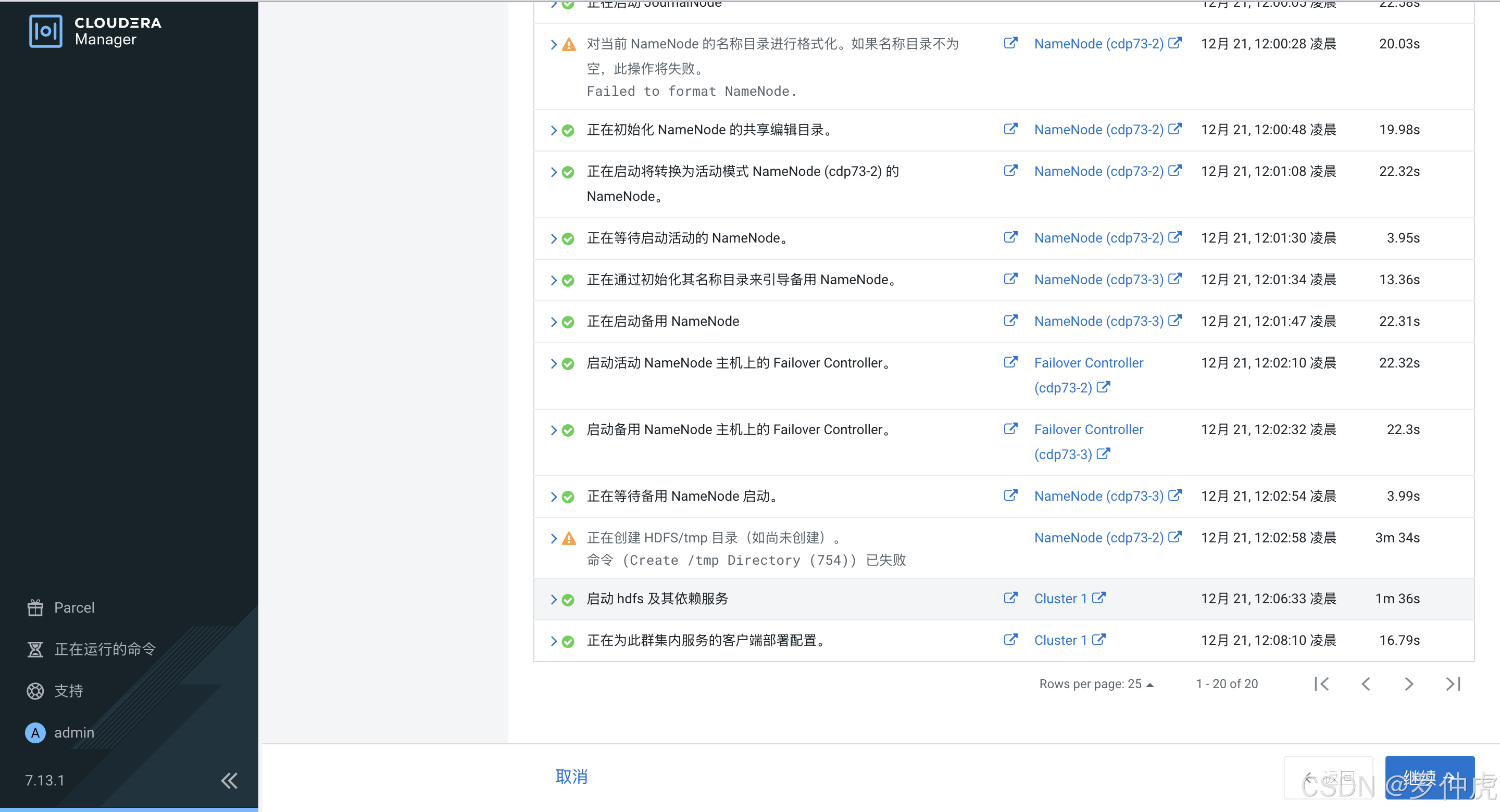Click external link icon for 启动 hdfs 及其依赖服务
This screenshot has width=1500, height=812.
tap(1010, 598)
